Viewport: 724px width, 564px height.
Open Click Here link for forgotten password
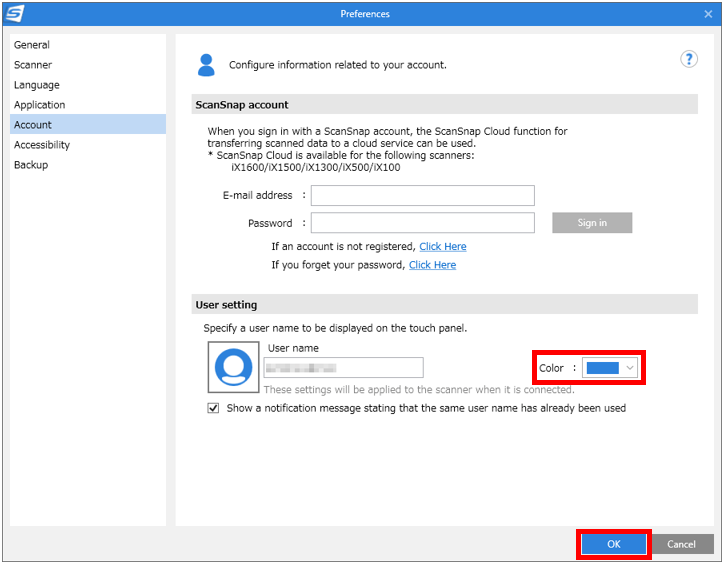(x=432, y=265)
